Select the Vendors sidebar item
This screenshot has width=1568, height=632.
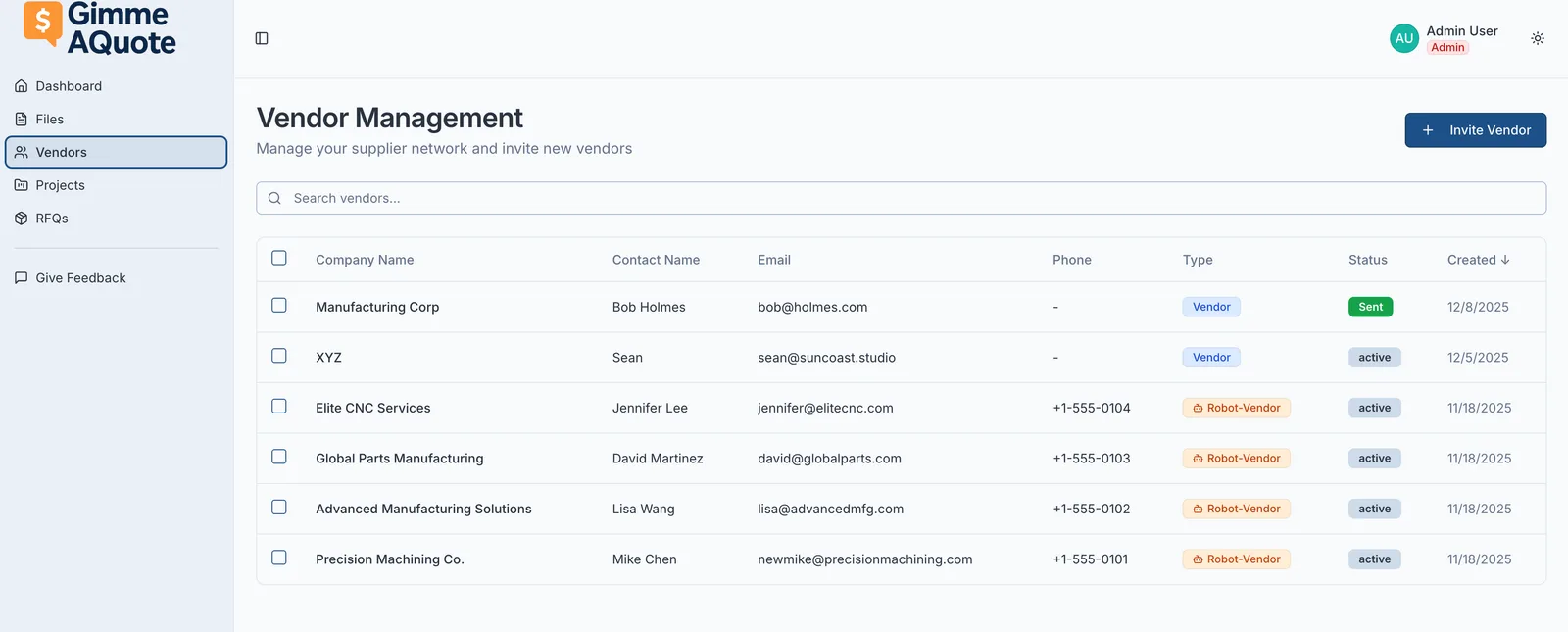[x=116, y=152]
